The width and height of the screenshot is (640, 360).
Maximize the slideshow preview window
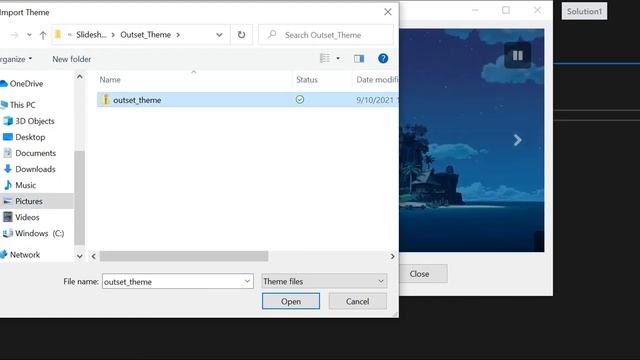pyautogui.click(x=506, y=10)
